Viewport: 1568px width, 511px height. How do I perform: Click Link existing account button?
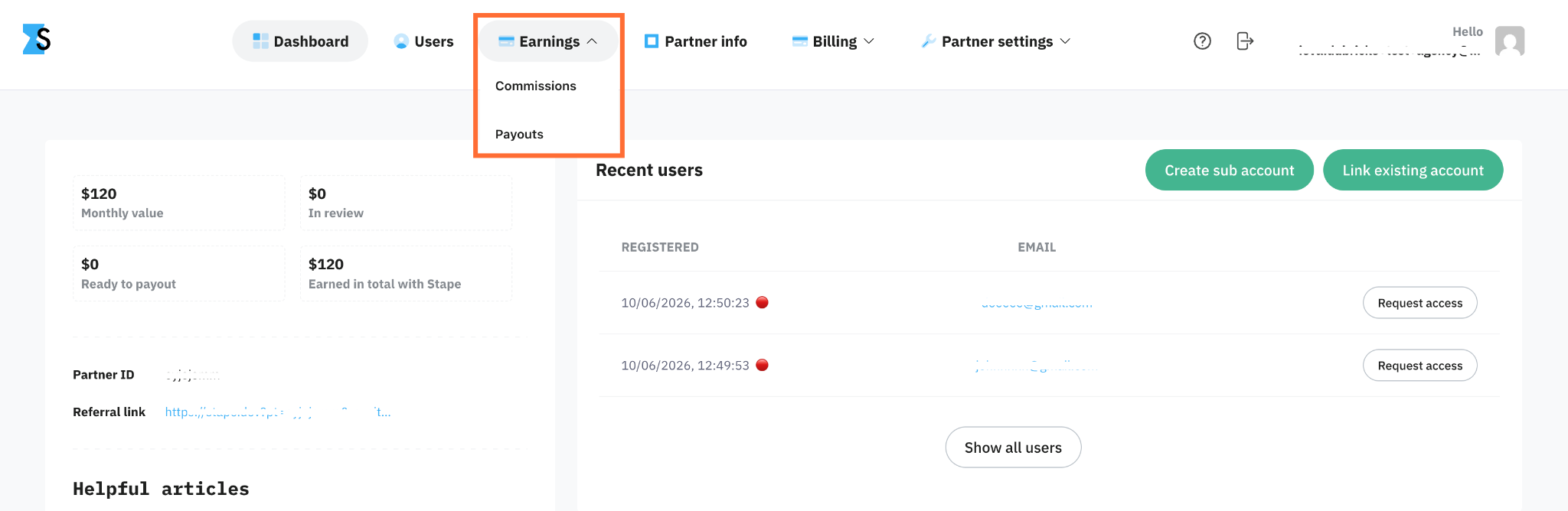click(1413, 170)
